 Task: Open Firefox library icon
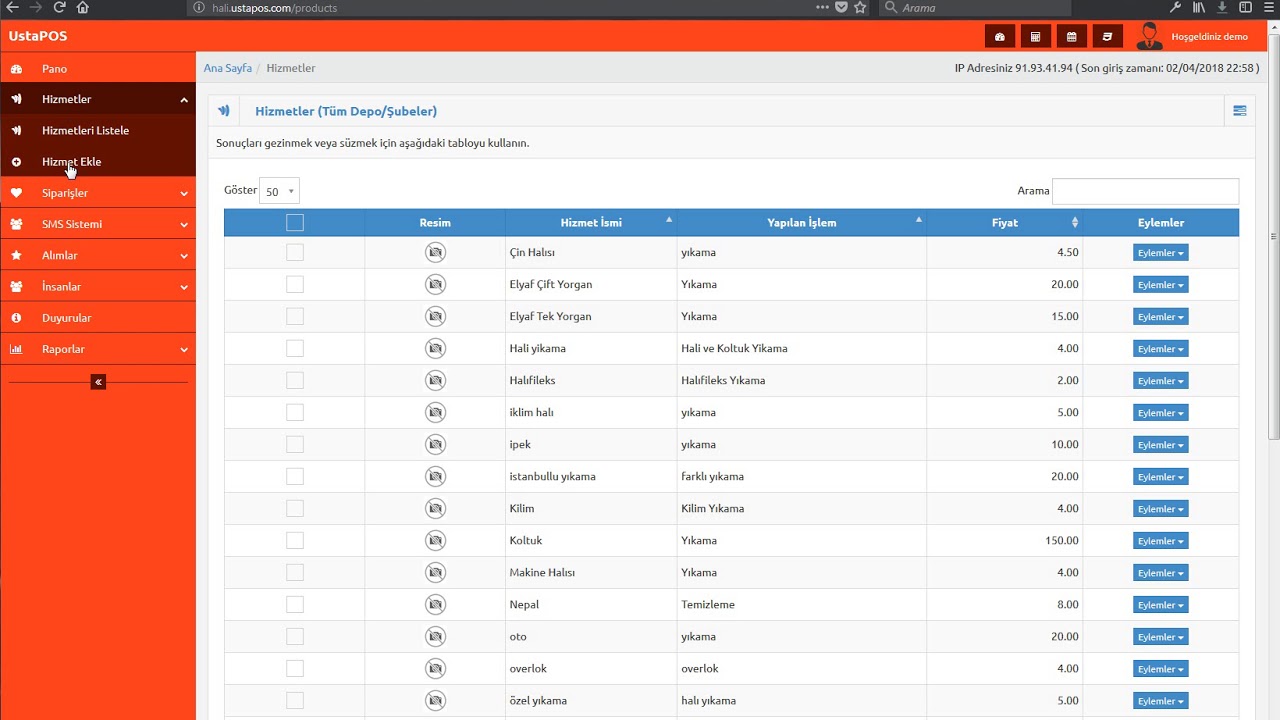[x=1200, y=7]
